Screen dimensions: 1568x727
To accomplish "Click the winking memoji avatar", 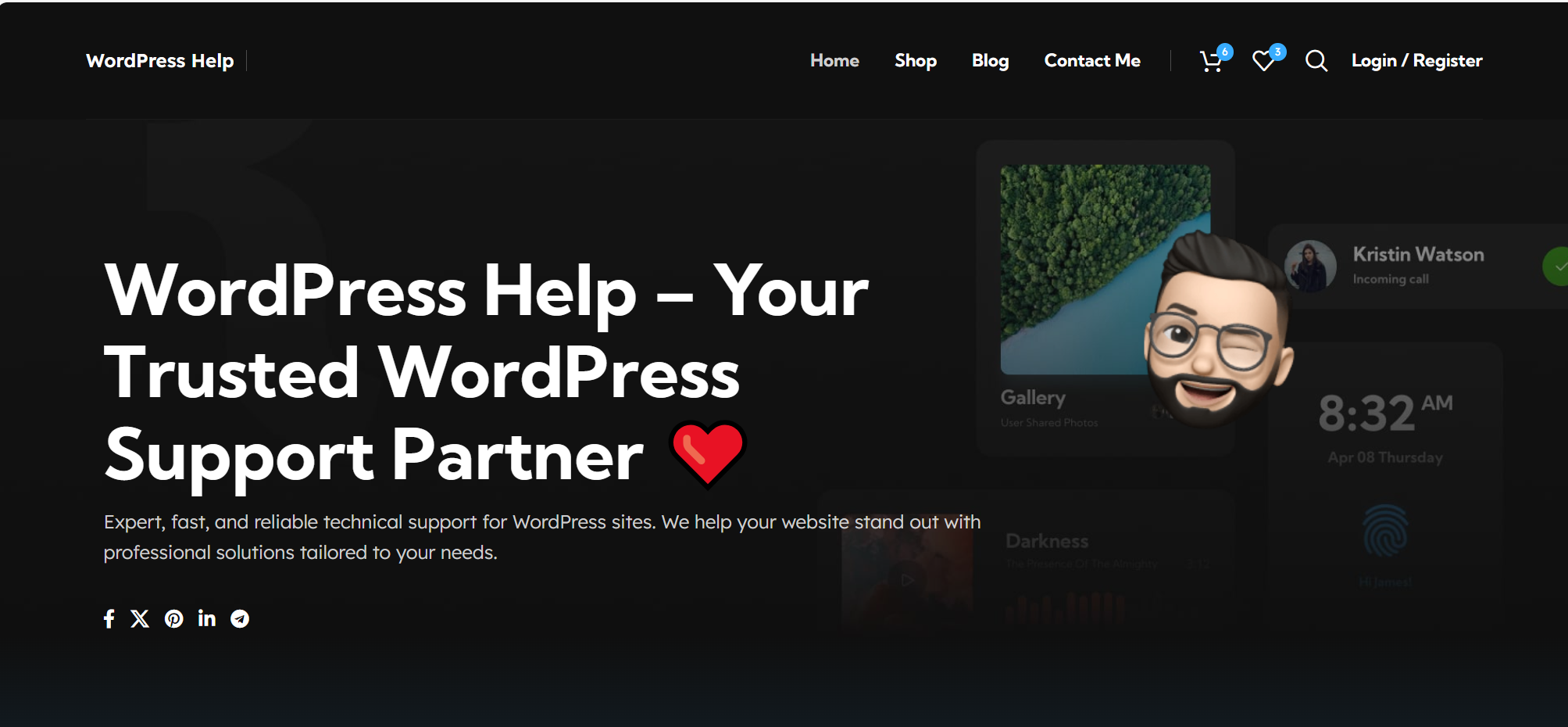I will click(x=1217, y=330).
